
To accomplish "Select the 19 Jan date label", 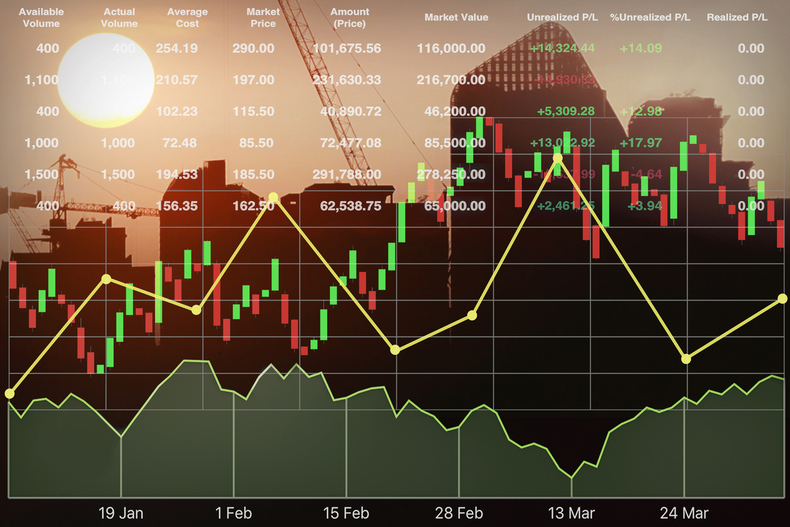I will pyautogui.click(x=120, y=513).
